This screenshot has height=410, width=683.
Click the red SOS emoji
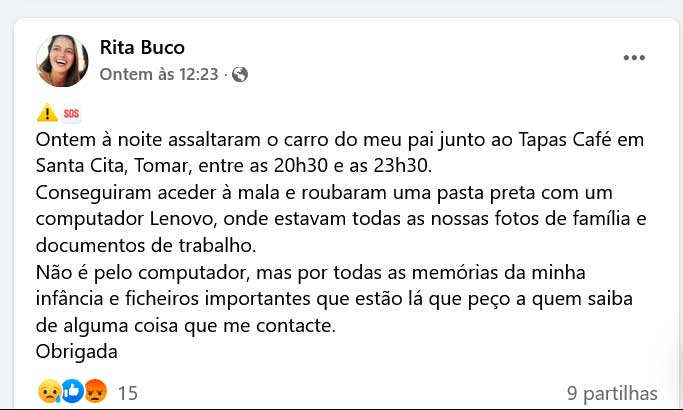[x=70, y=113]
